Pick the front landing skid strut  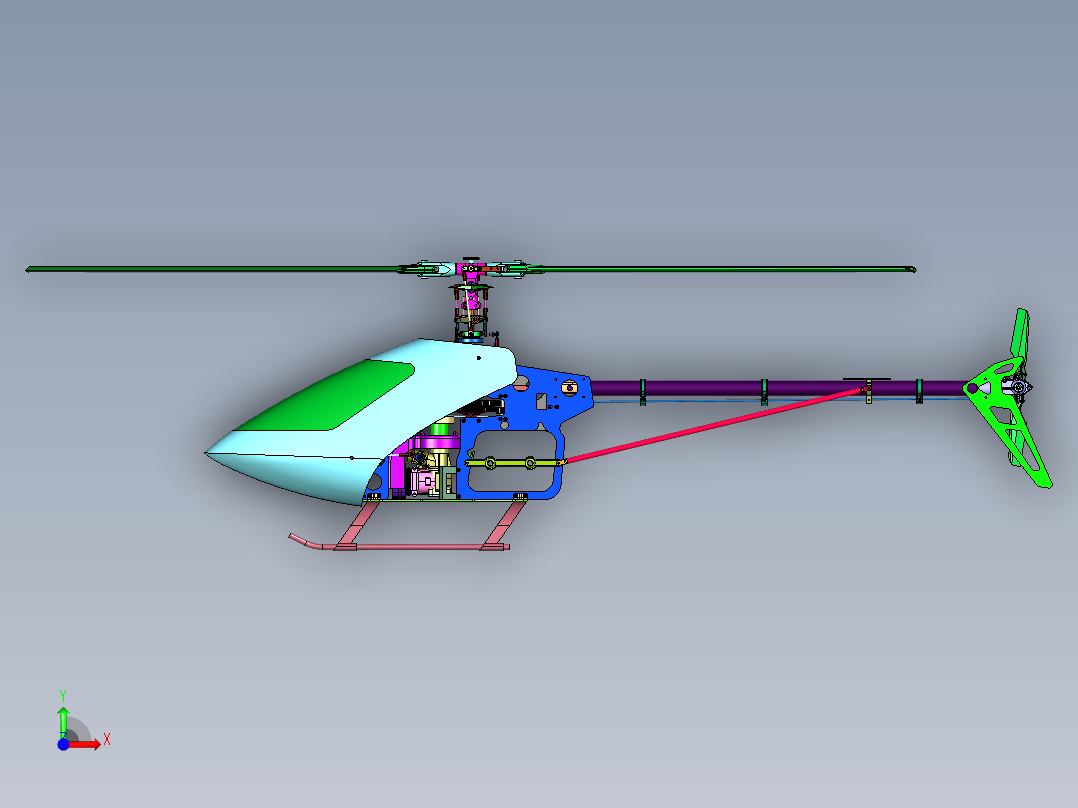(x=356, y=525)
